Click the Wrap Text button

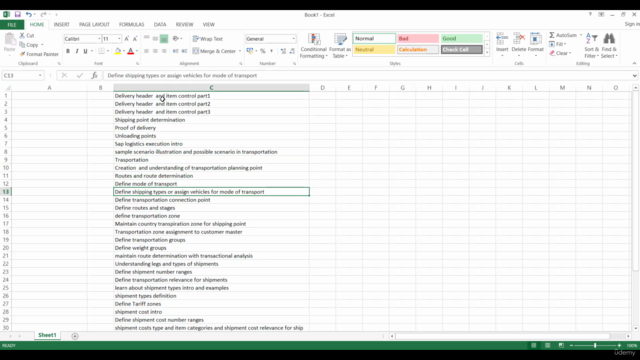coord(208,39)
